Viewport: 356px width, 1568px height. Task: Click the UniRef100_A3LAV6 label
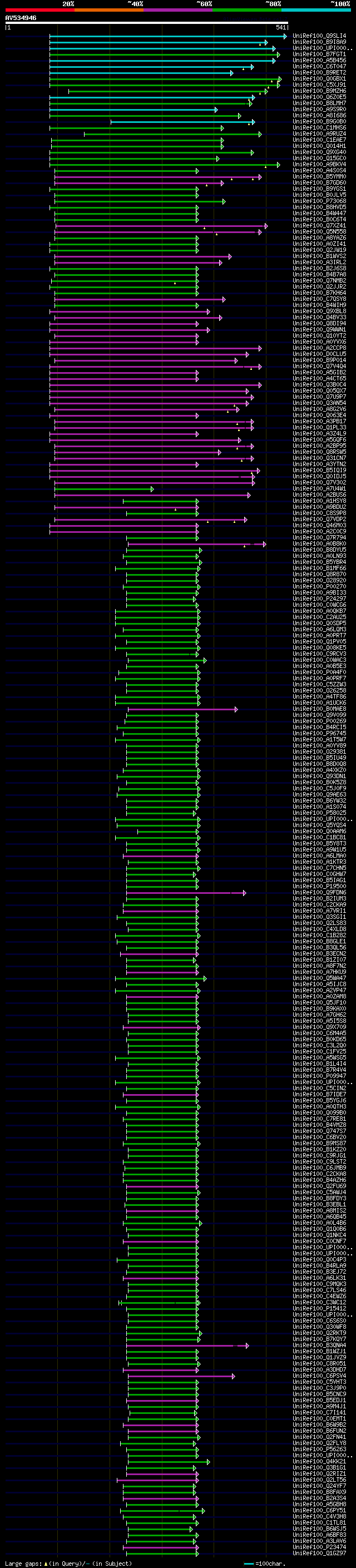pyautogui.click(x=319, y=1541)
